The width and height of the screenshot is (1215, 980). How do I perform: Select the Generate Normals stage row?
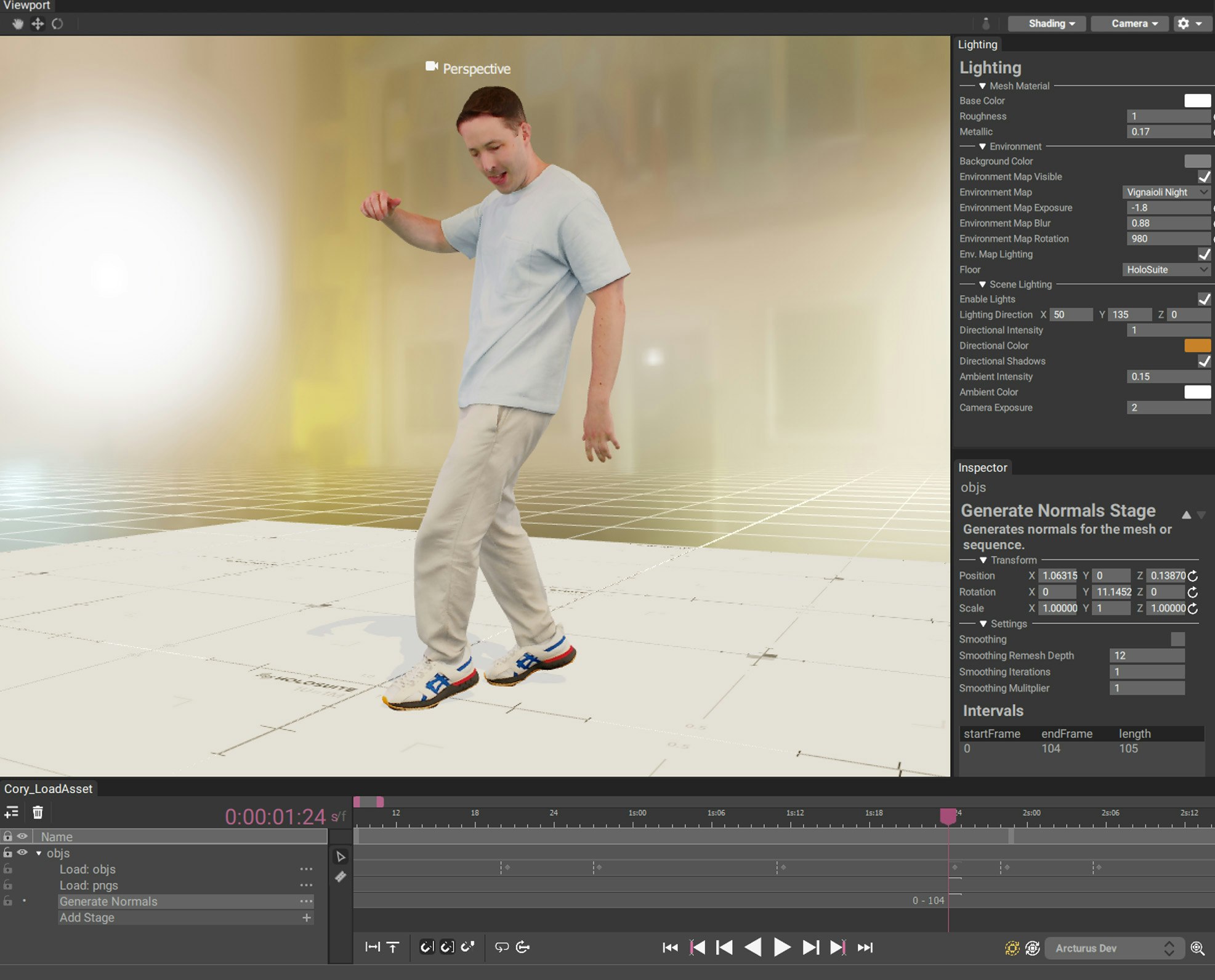click(186, 901)
